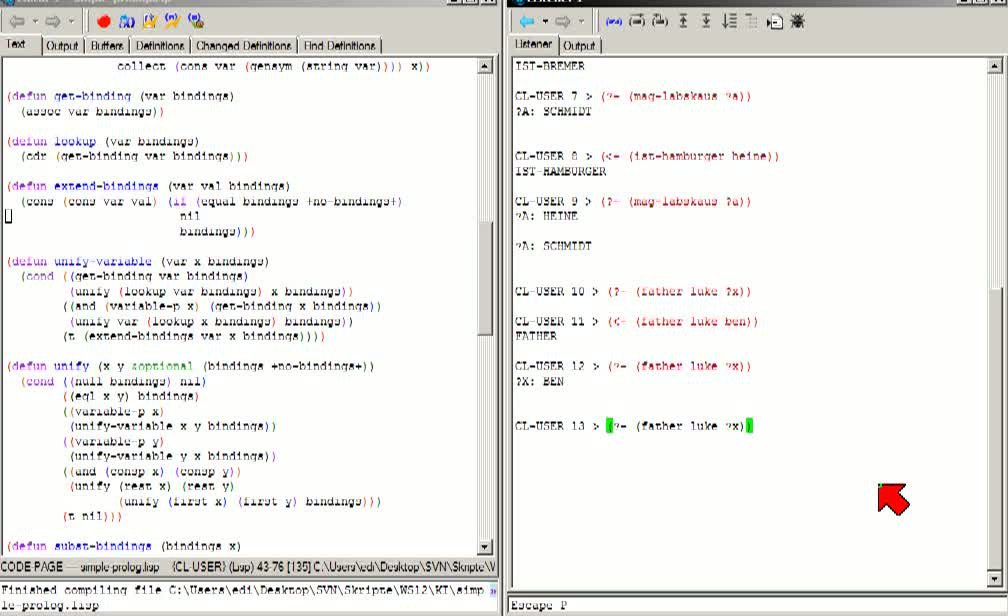Click the 'CL-USER 7 >' prompt line
The height and width of the screenshot is (616, 1008).
[x=633, y=96]
